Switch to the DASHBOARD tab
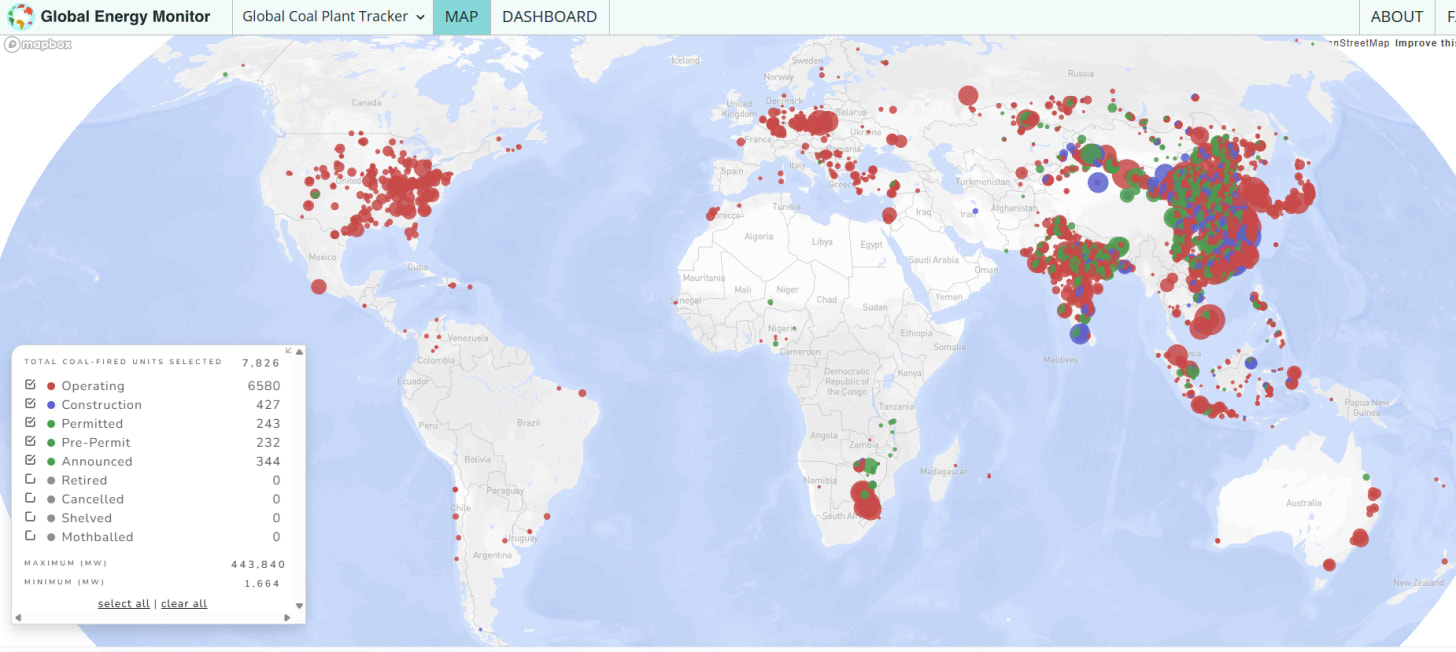The width and height of the screenshot is (1456, 652). (x=549, y=17)
